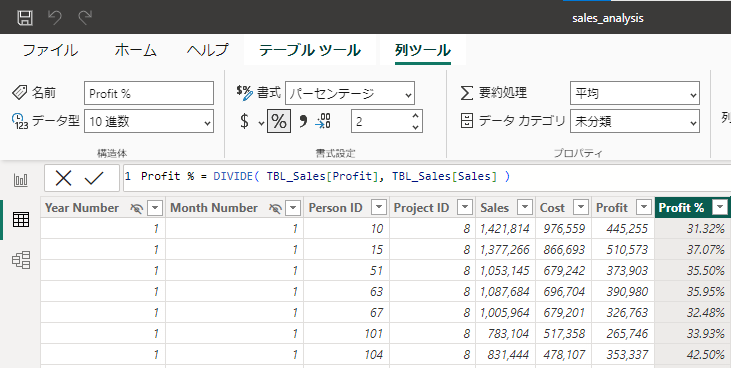Screen dimensions: 731x368
Task: Open the Month Number column filter dropdown
Action: [293, 208]
